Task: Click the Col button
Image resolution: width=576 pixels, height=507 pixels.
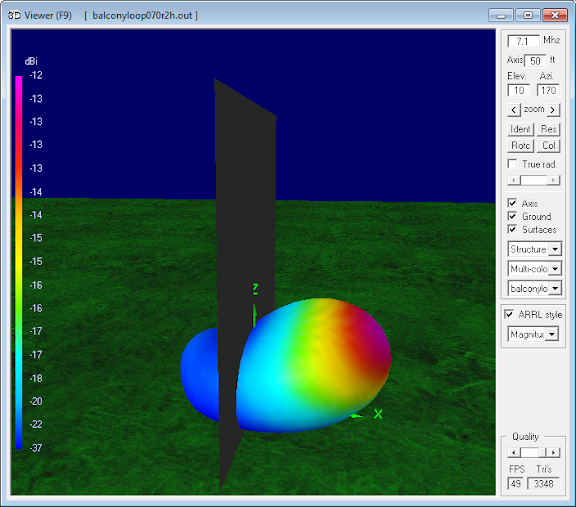Action: pyautogui.click(x=548, y=146)
